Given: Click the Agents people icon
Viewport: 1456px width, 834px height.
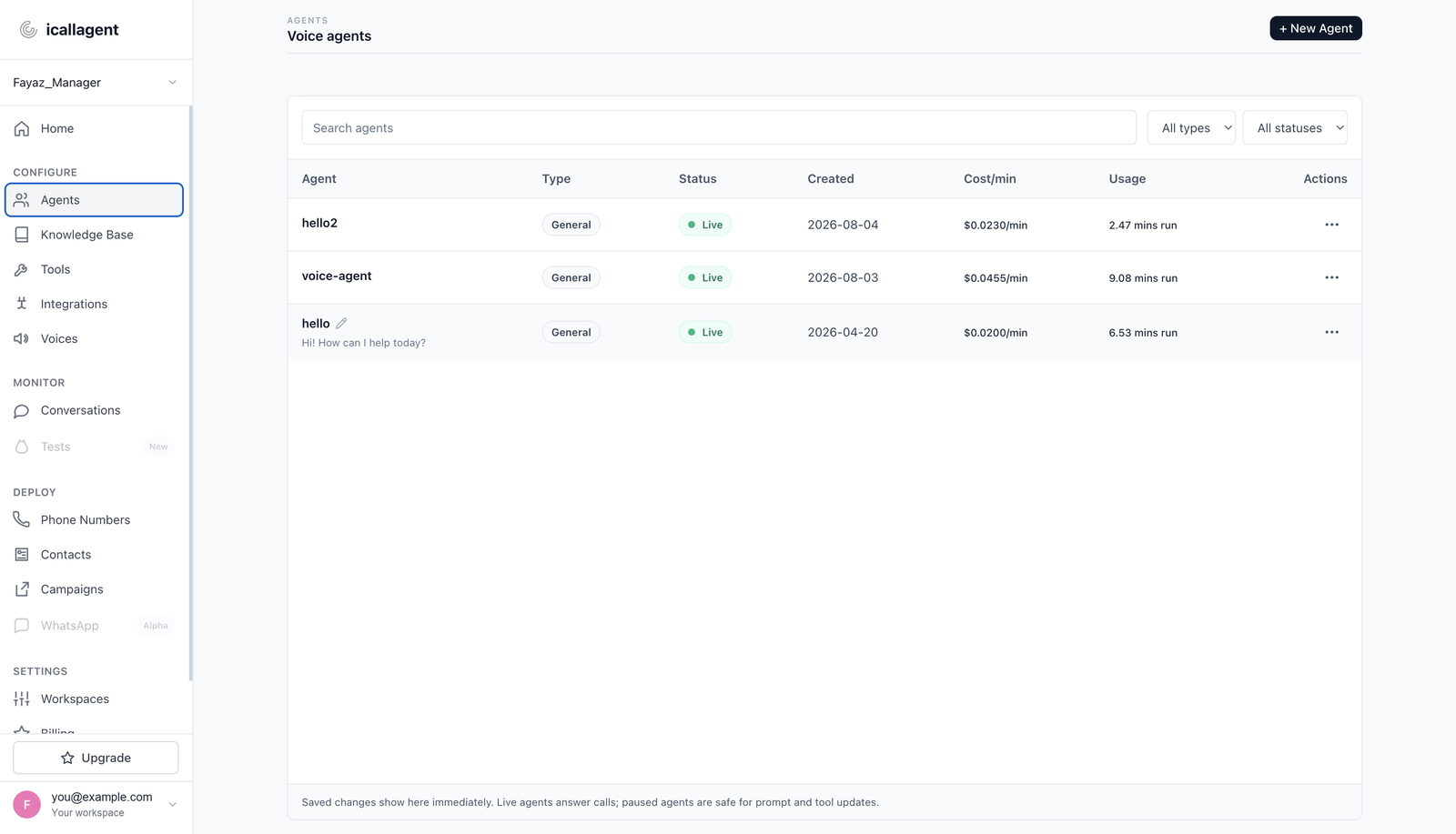Looking at the screenshot, I should (22, 200).
